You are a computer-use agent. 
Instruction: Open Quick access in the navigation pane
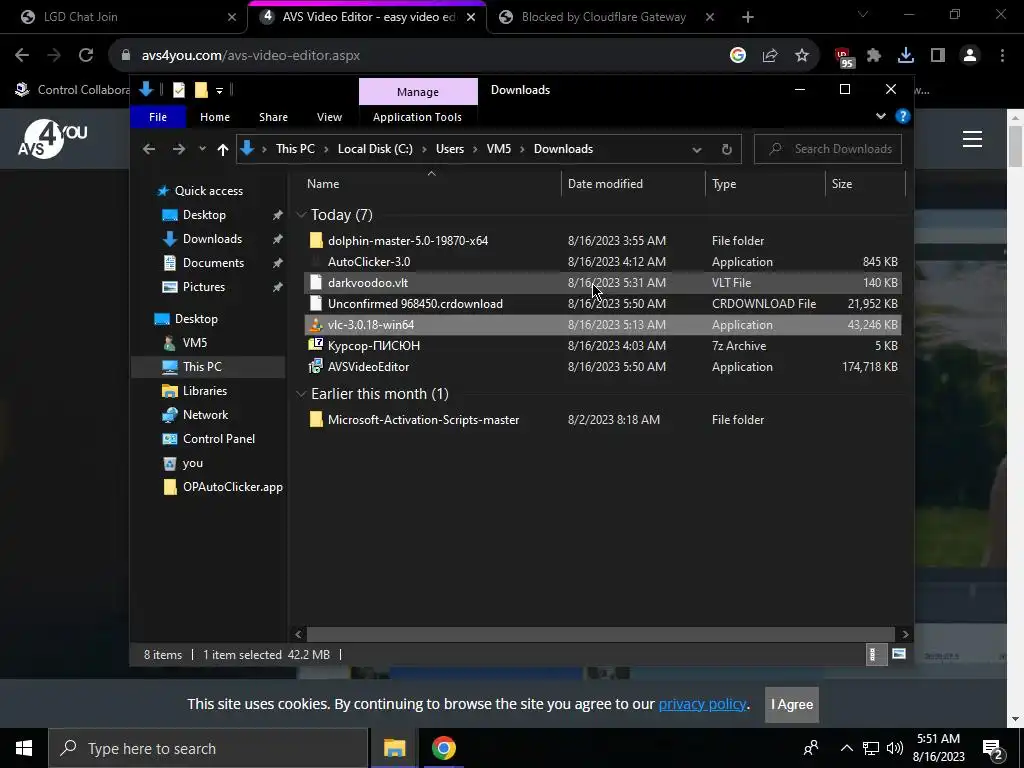pyautogui.click(x=208, y=191)
